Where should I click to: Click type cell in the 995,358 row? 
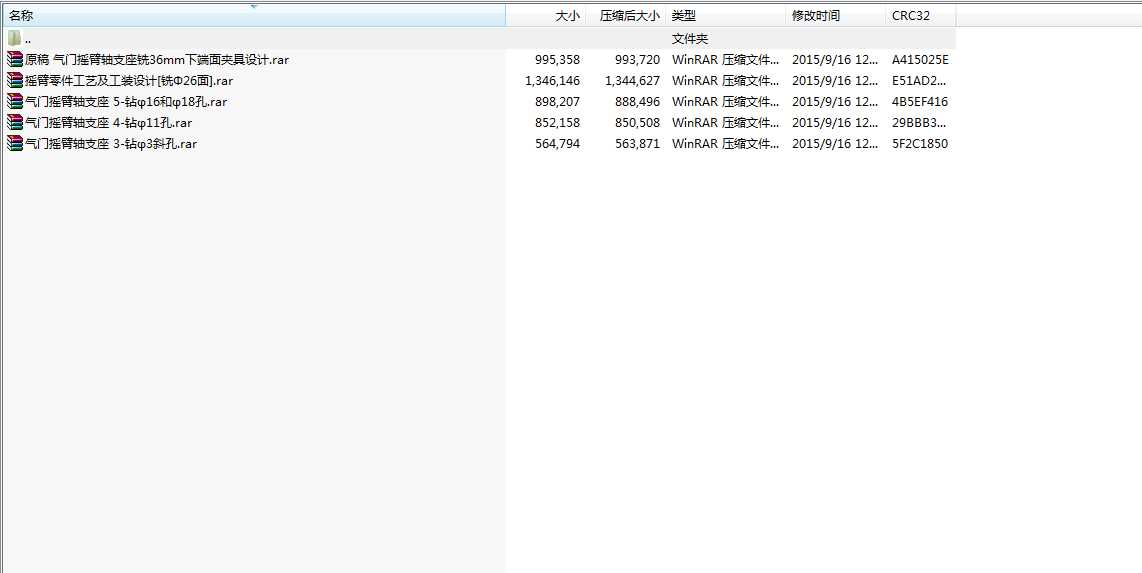coord(725,60)
